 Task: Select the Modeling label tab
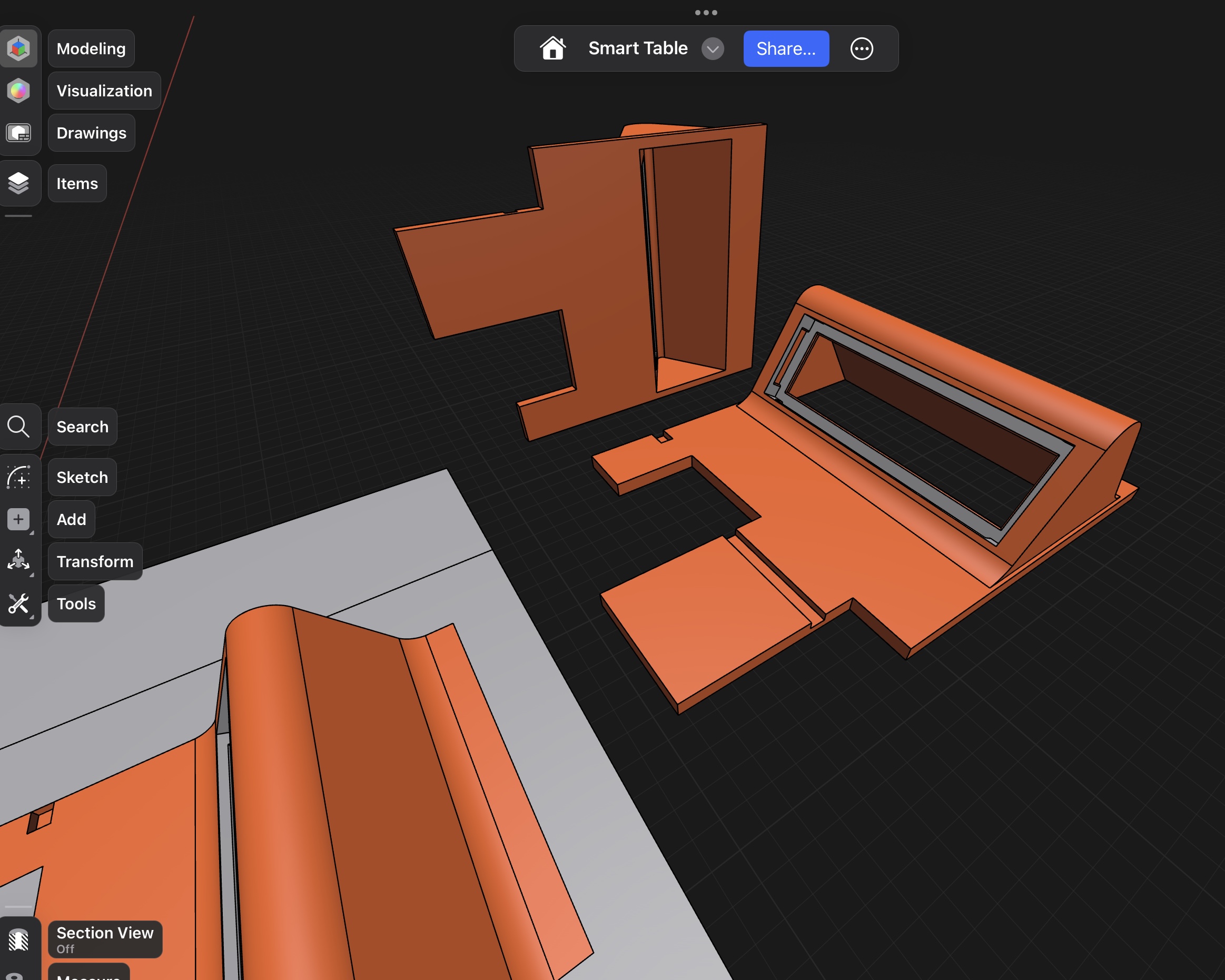91,49
